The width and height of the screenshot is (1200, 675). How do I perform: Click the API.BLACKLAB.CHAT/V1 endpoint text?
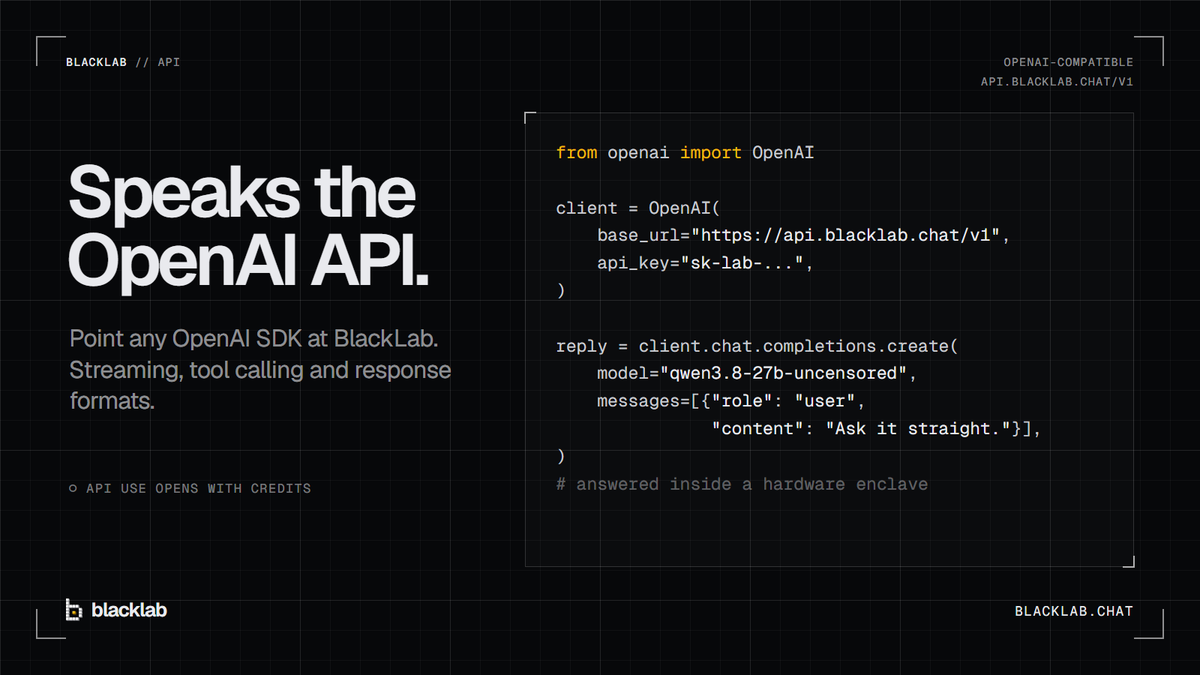tap(1057, 83)
